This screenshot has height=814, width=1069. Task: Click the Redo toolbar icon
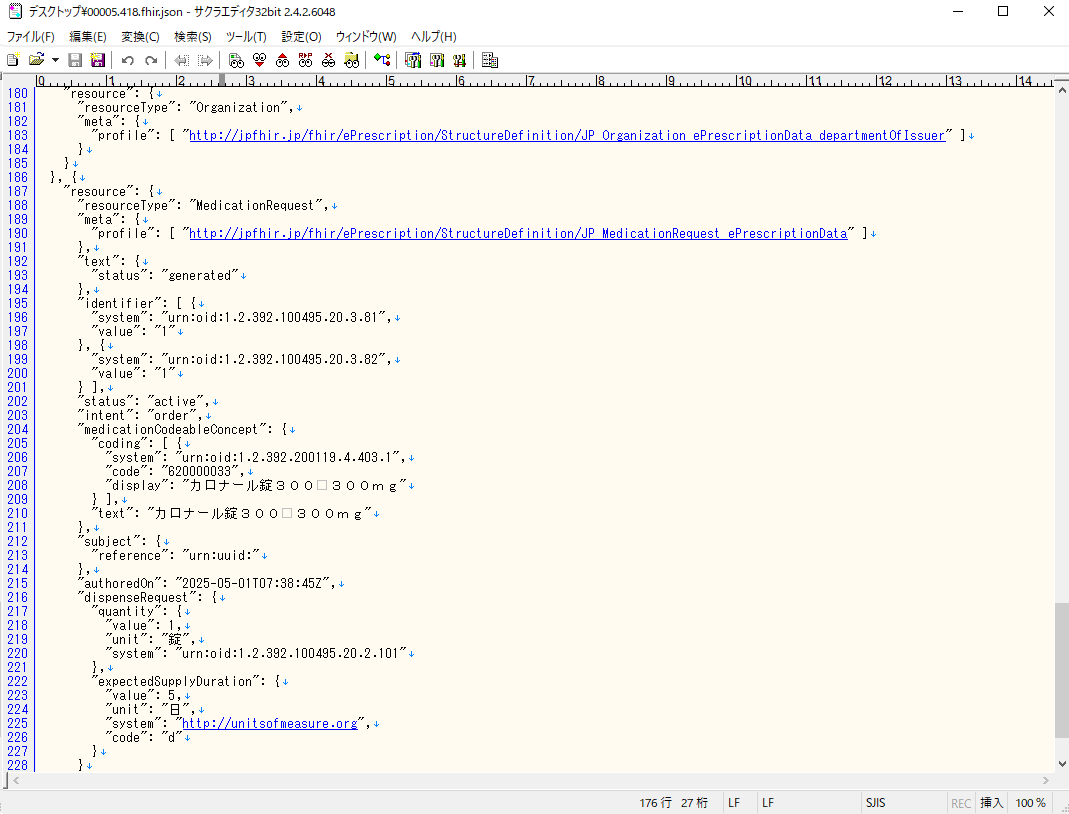click(x=151, y=60)
